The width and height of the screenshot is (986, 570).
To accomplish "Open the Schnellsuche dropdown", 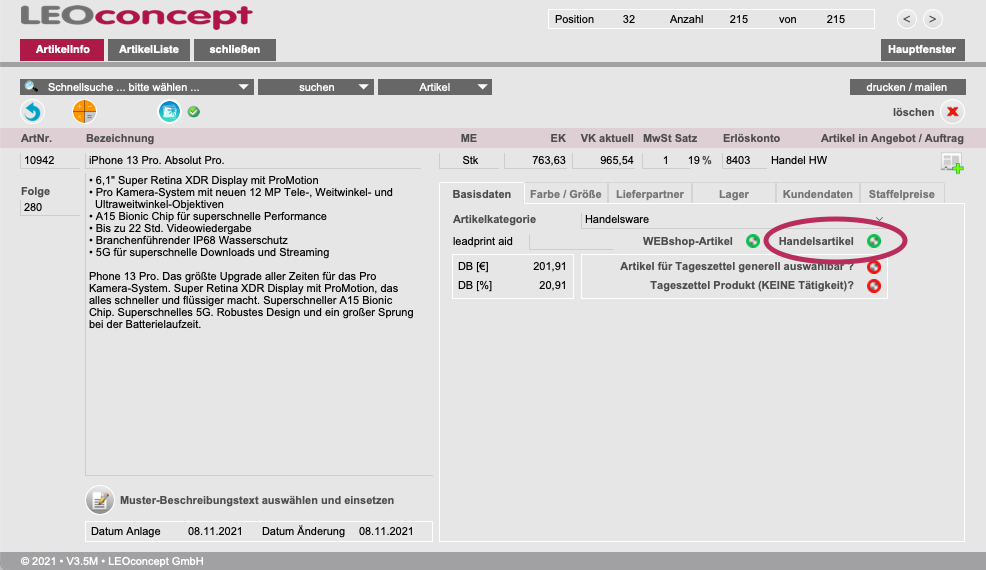I will 137,87.
